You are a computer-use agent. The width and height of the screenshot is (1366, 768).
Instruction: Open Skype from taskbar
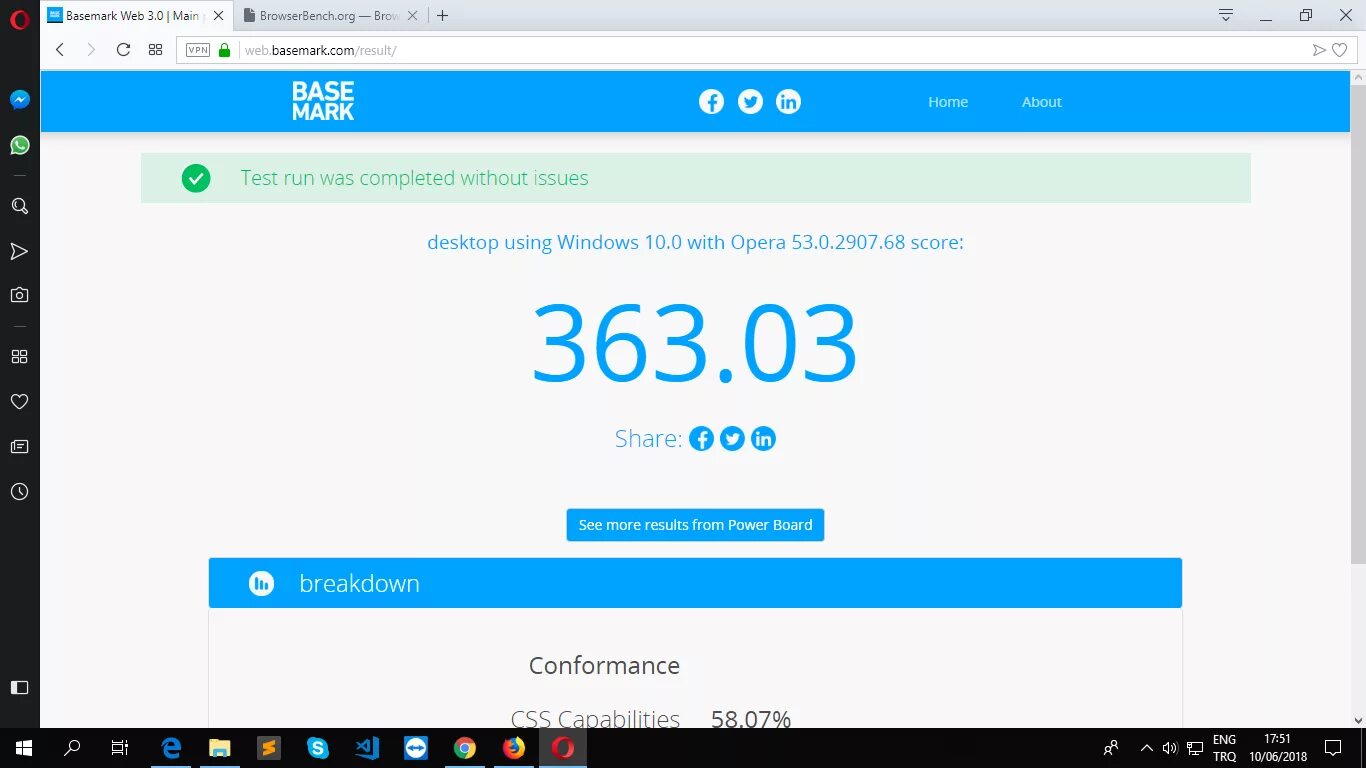point(318,748)
